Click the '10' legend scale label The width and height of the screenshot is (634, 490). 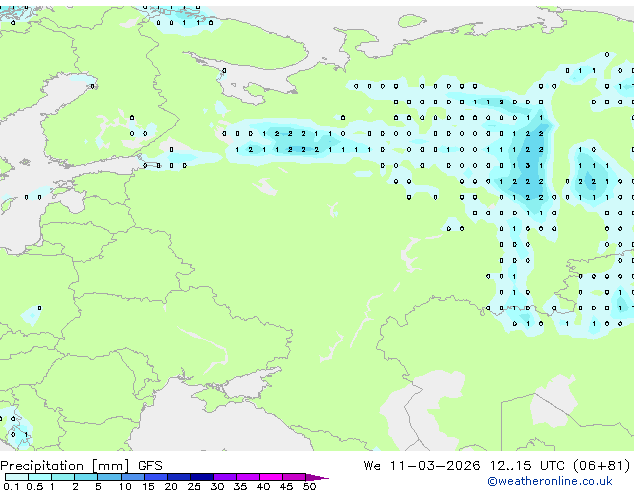click(125, 486)
